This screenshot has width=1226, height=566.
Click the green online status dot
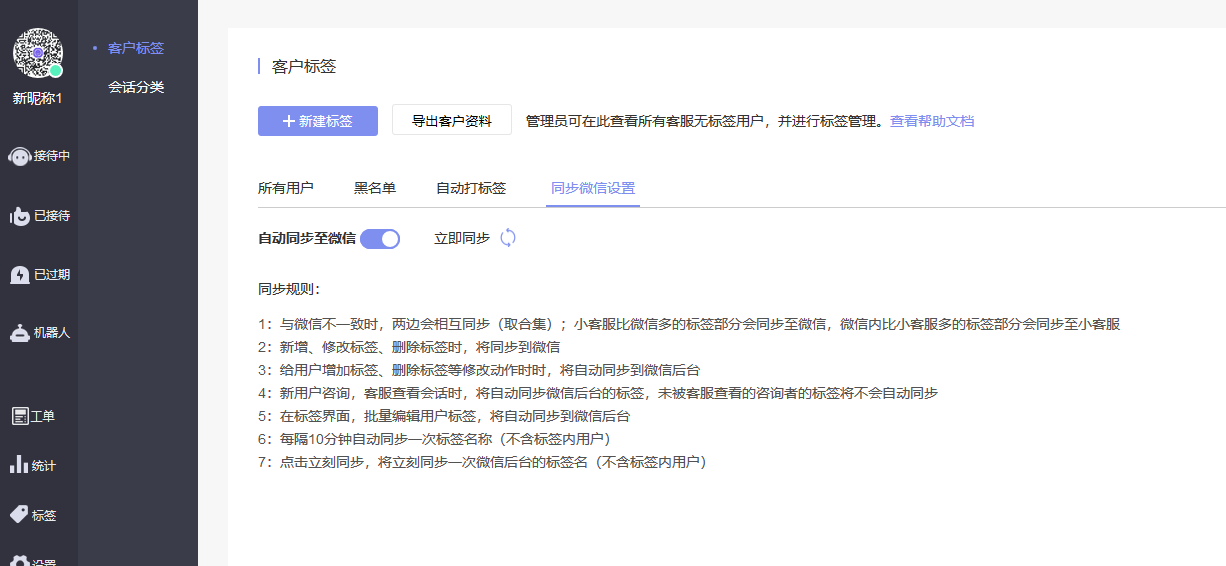(x=56, y=71)
